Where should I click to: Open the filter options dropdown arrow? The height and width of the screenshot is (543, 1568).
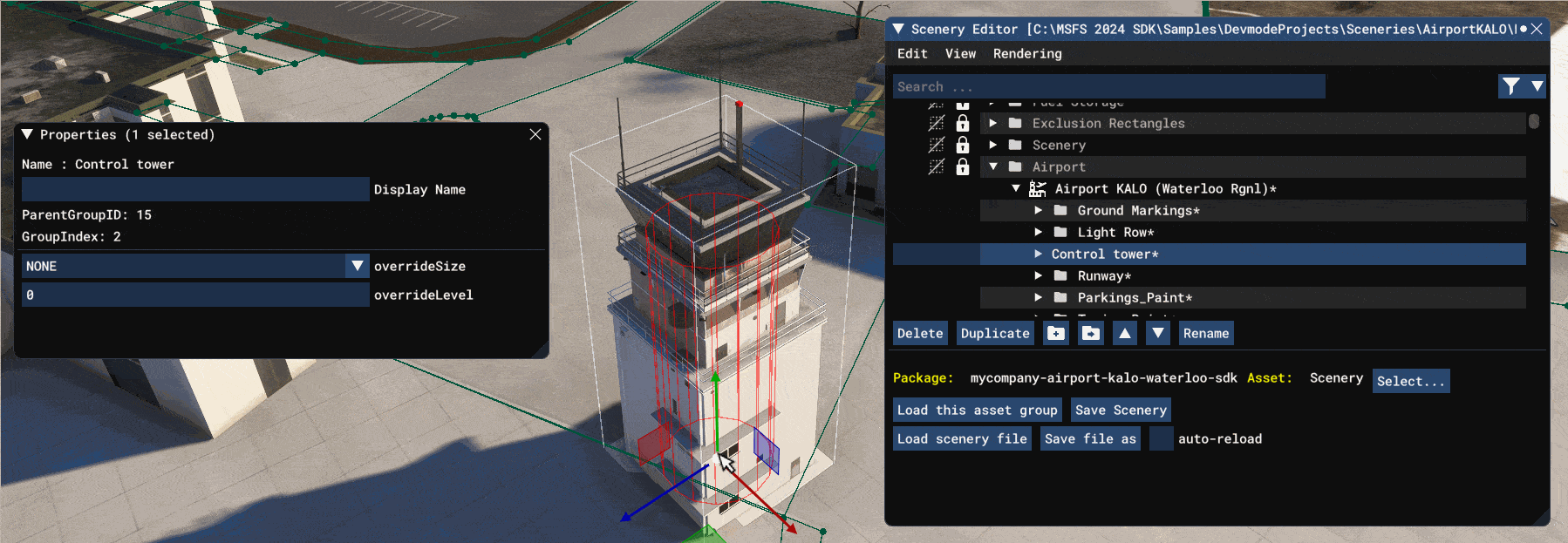pyautogui.click(x=1537, y=85)
